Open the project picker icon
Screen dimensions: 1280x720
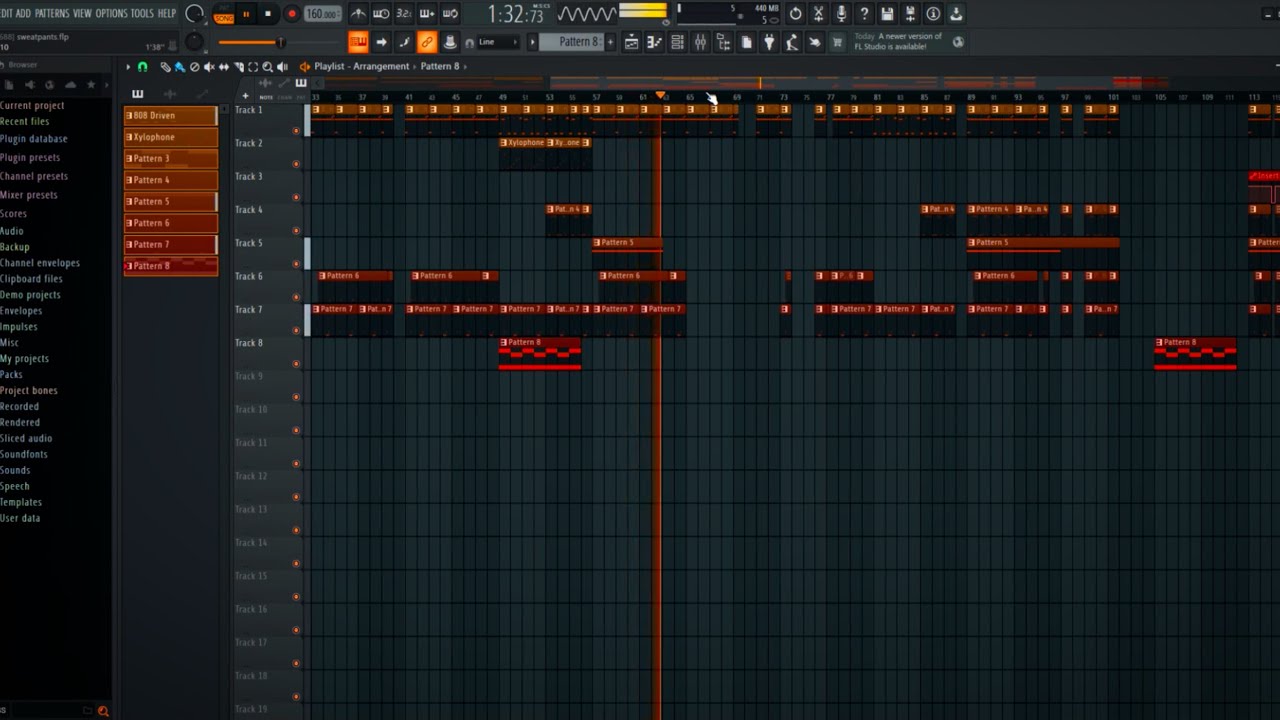click(x=746, y=42)
